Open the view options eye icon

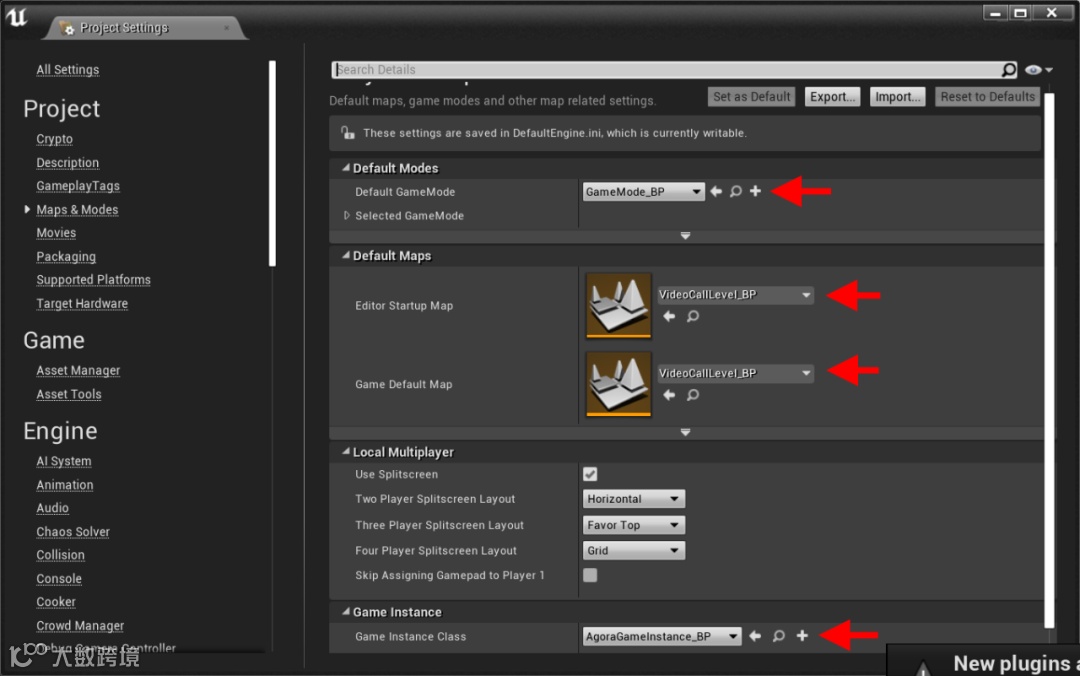[x=1032, y=70]
